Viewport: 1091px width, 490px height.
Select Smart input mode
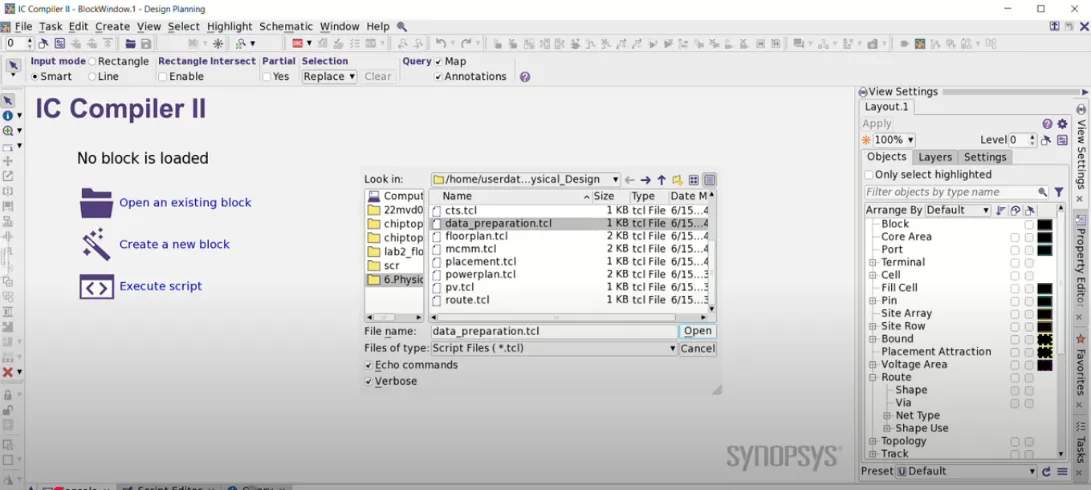(x=35, y=77)
